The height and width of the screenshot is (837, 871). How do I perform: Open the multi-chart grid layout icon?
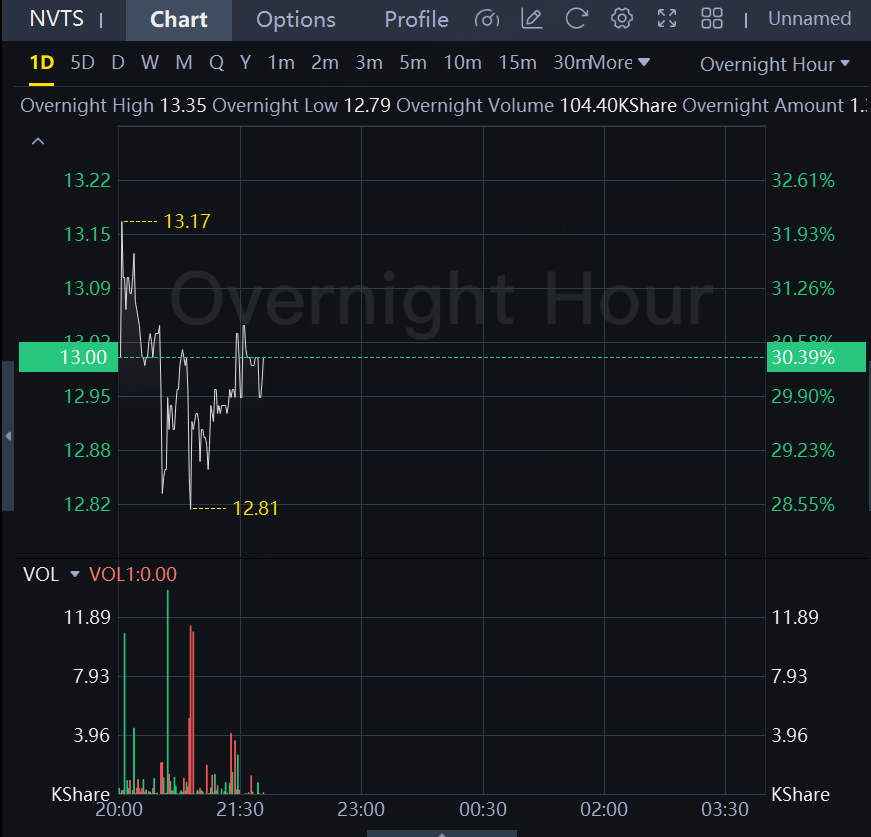(712, 19)
